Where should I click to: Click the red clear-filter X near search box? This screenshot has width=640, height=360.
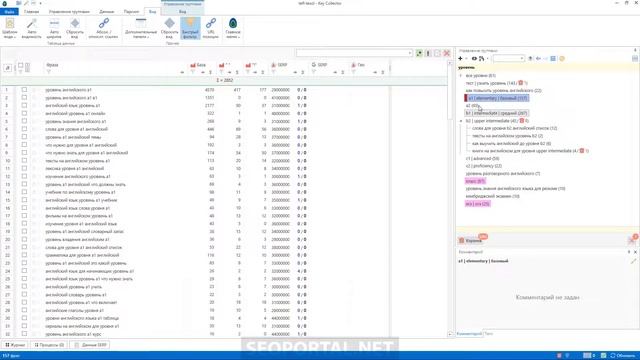(447, 53)
